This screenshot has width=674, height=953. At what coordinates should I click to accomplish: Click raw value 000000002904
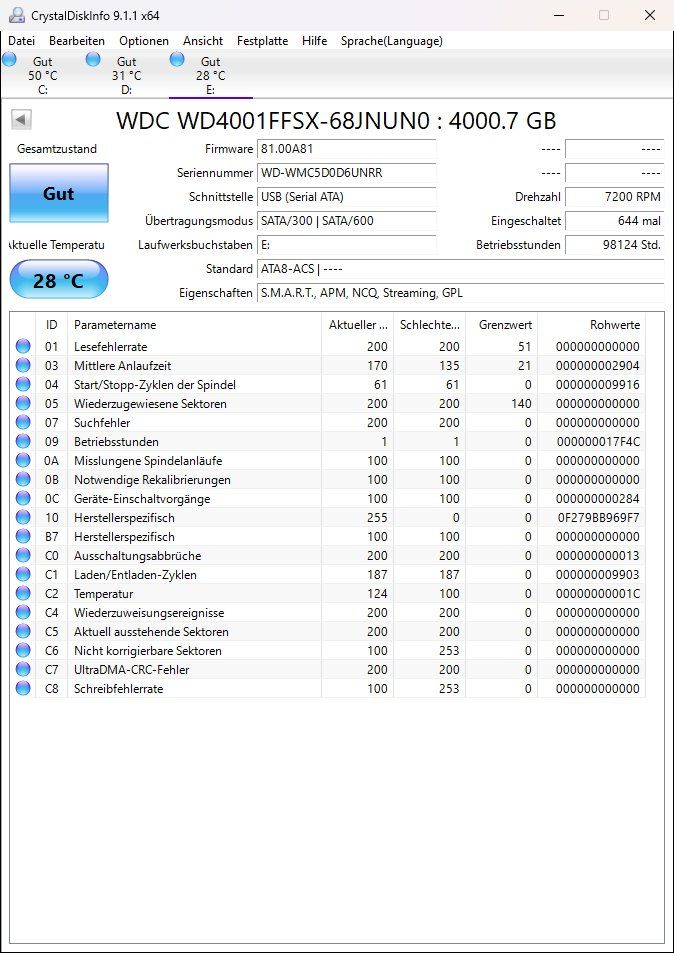598,366
